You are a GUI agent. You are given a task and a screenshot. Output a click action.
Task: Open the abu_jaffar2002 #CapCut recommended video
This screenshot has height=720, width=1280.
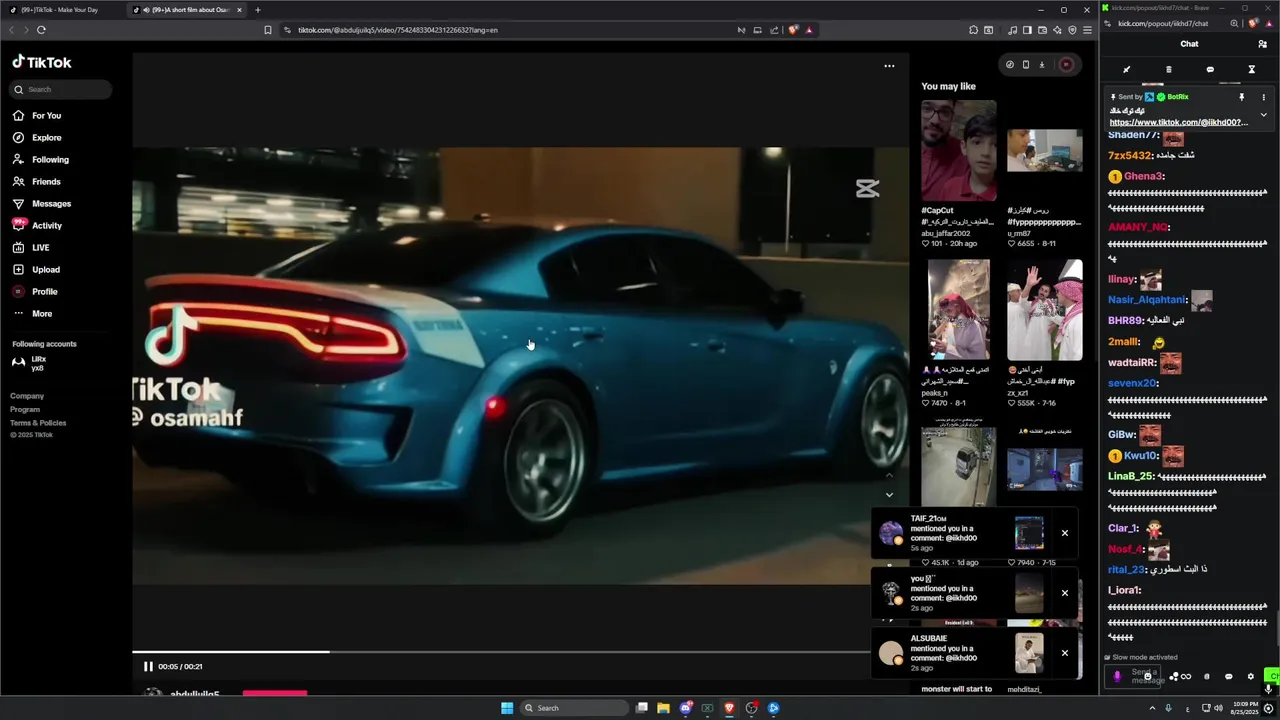(959, 150)
